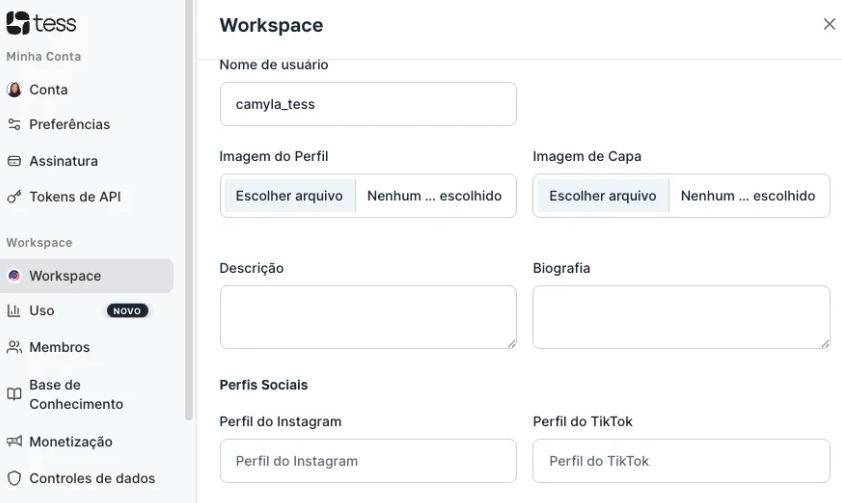Focus the Perfil do Instagram field
842x503 pixels.
click(368, 461)
